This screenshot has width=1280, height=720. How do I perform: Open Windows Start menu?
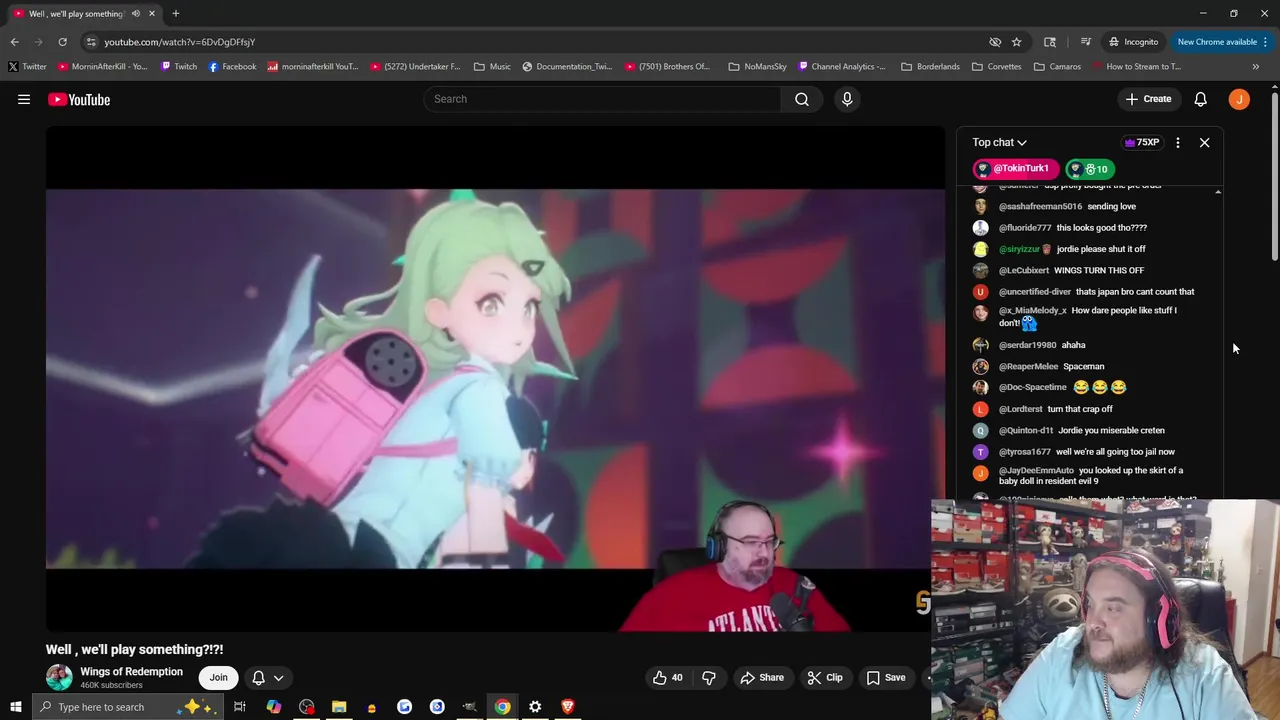coord(15,707)
